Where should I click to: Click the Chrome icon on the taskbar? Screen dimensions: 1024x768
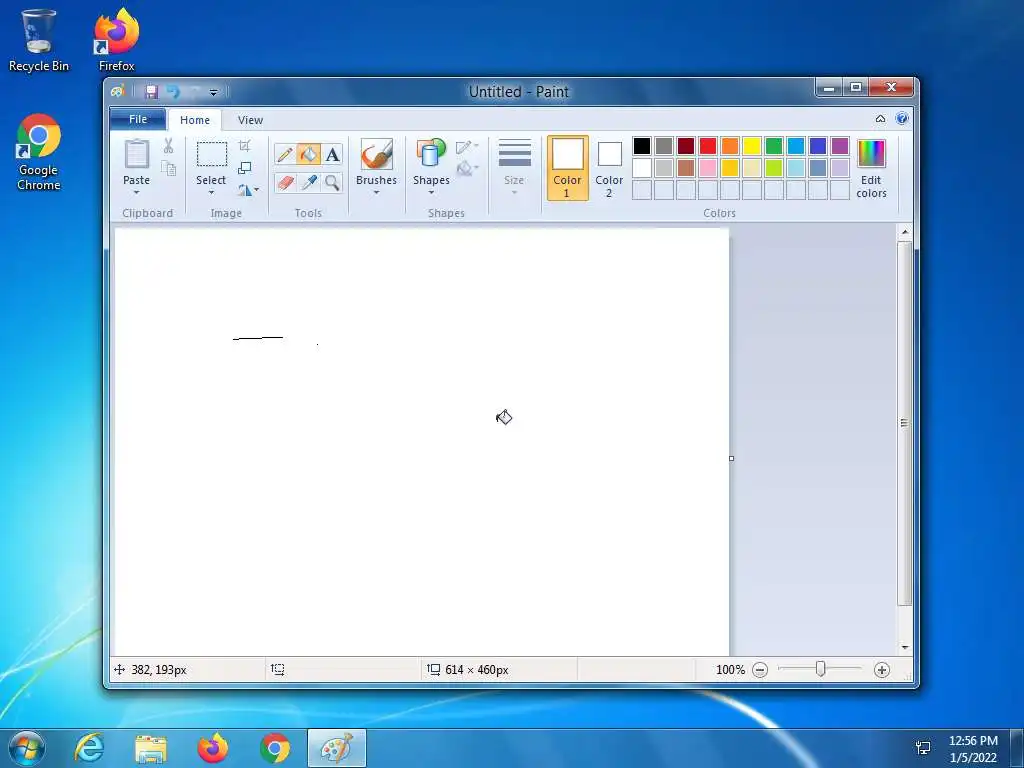(275, 748)
